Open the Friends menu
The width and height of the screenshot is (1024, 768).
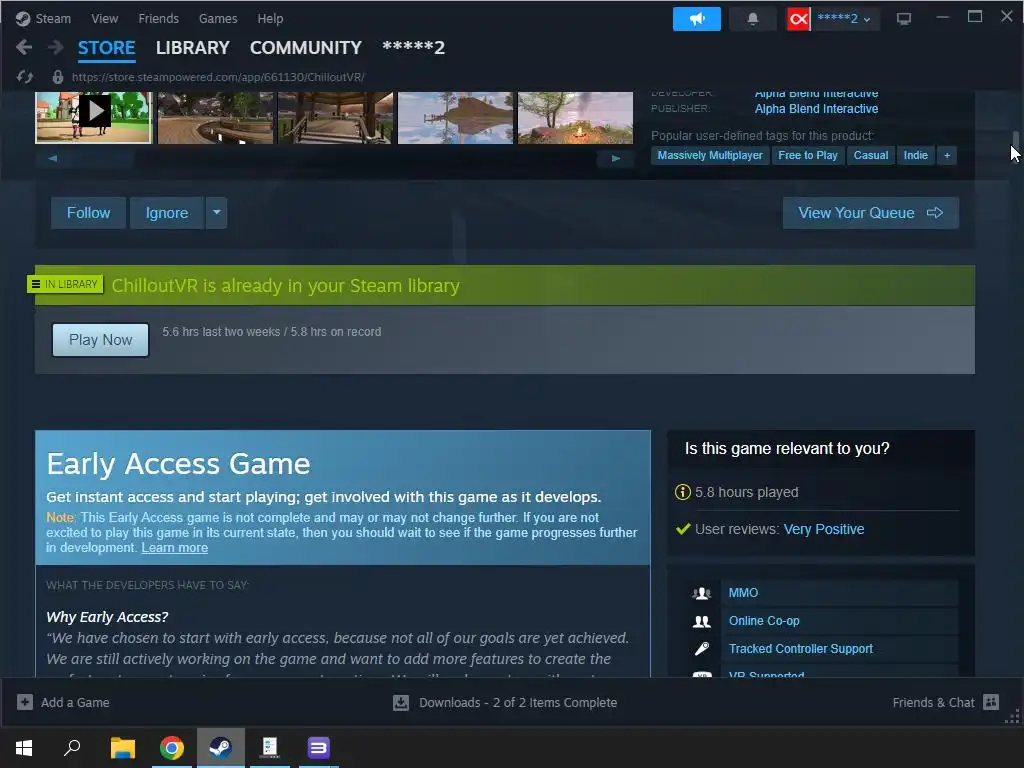(158, 19)
